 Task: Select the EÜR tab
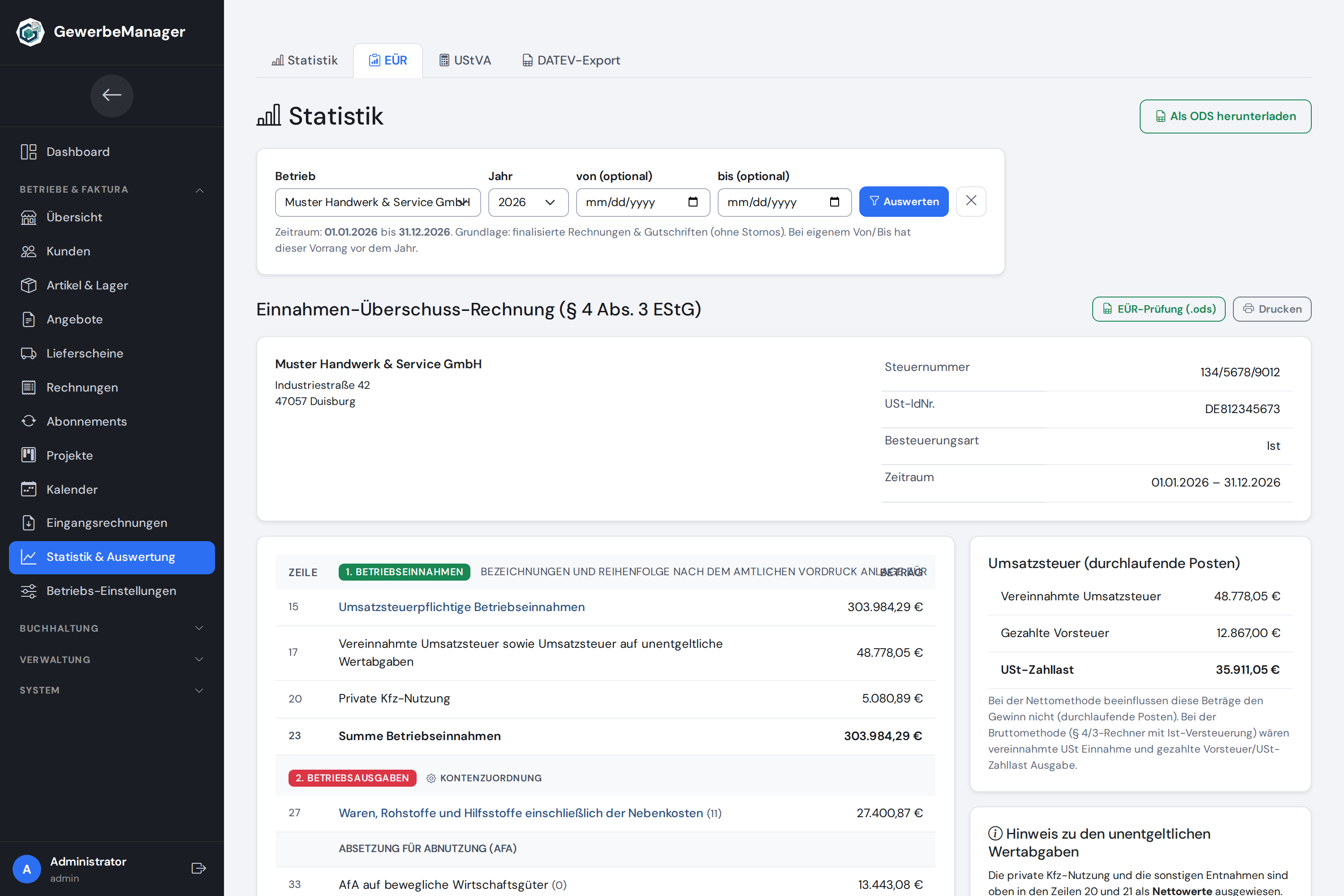click(x=388, y=60)
